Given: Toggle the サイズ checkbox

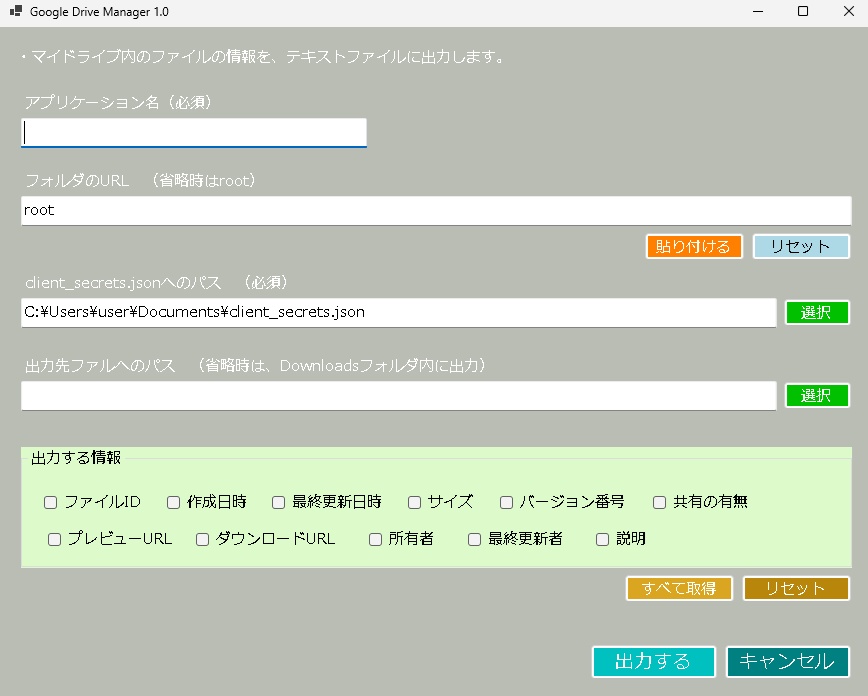Looking at the screenshot, I should (x=414, y=503).
